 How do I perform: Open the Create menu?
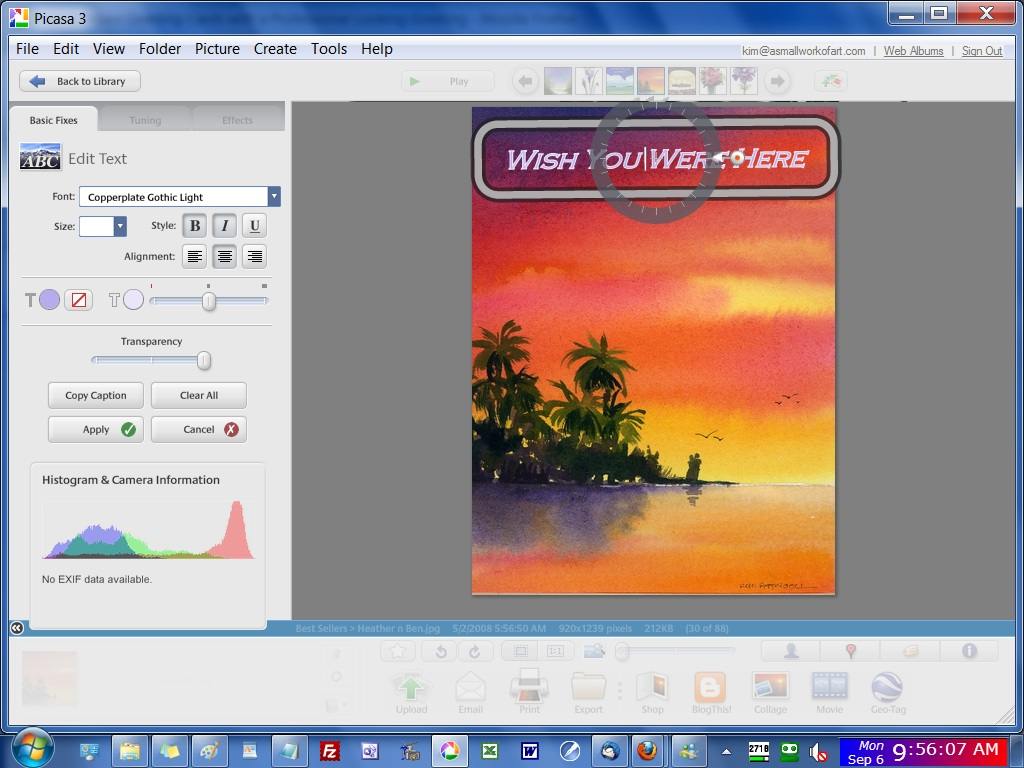(x=275, y=49)
